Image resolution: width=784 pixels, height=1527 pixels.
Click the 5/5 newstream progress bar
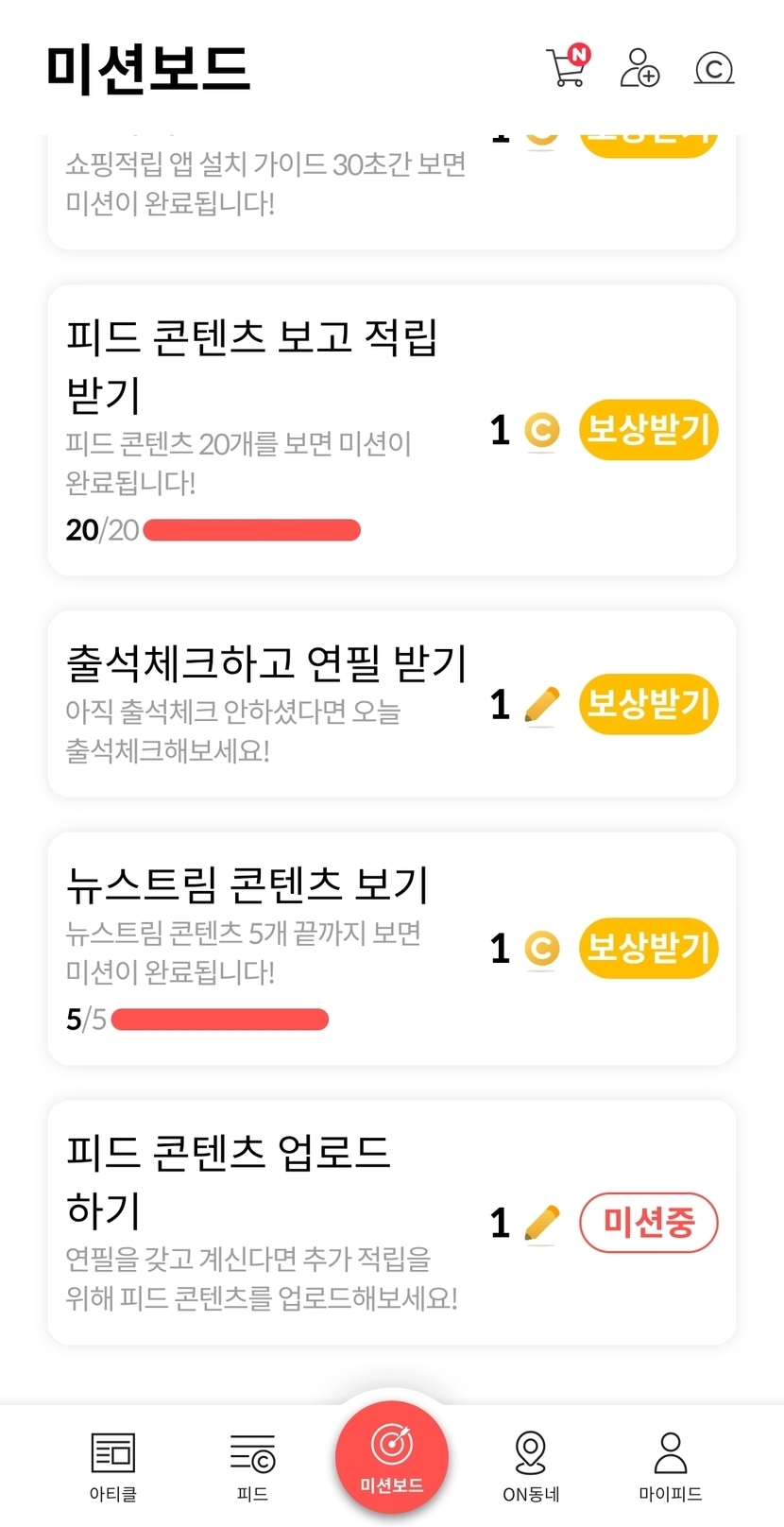219,1020
